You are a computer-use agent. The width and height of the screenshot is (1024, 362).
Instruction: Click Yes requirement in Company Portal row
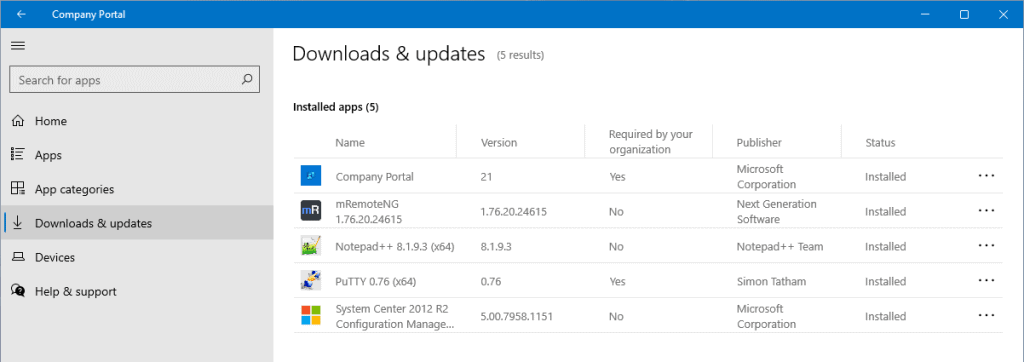tap(616, 176)
